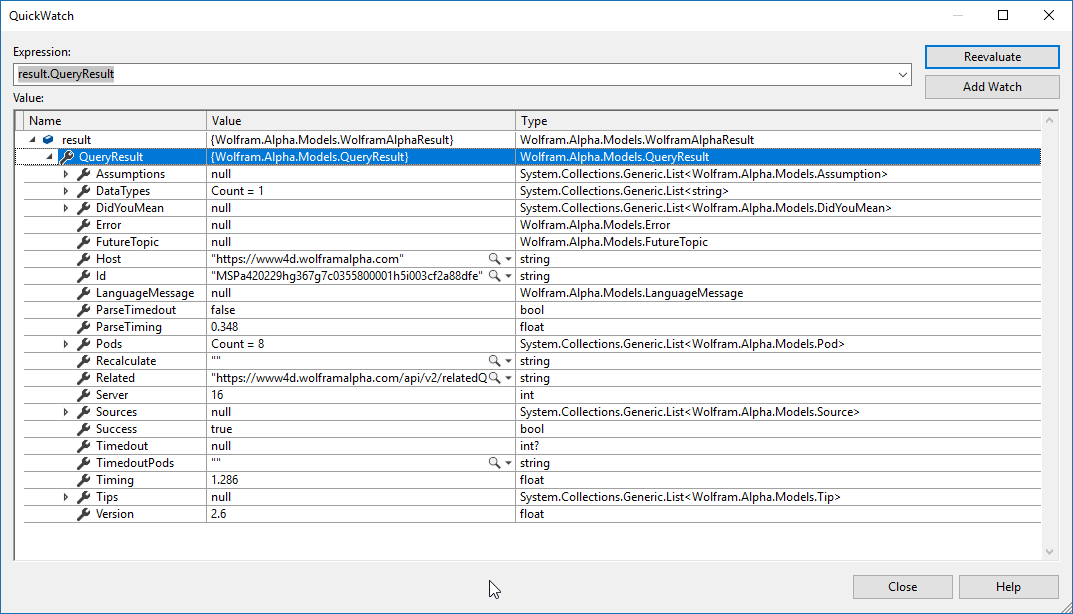Expand the Assumptions node
Image resolution: width=1073 pixels, height=614 pixels.
click(x=66, y=174)
